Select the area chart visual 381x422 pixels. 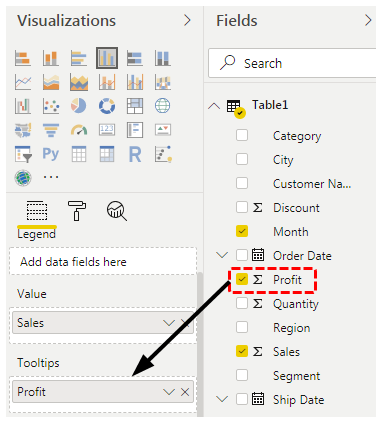pos(51,82)
